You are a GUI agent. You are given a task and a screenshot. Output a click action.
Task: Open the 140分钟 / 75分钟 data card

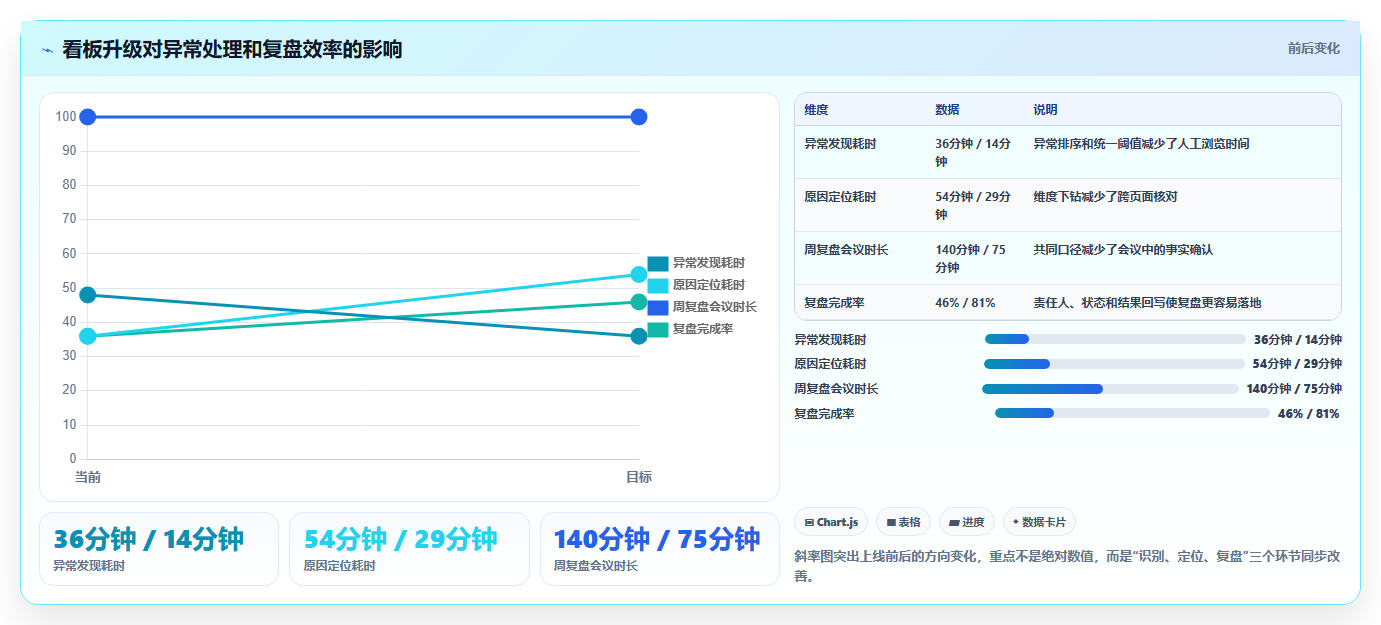coord(659,549)
